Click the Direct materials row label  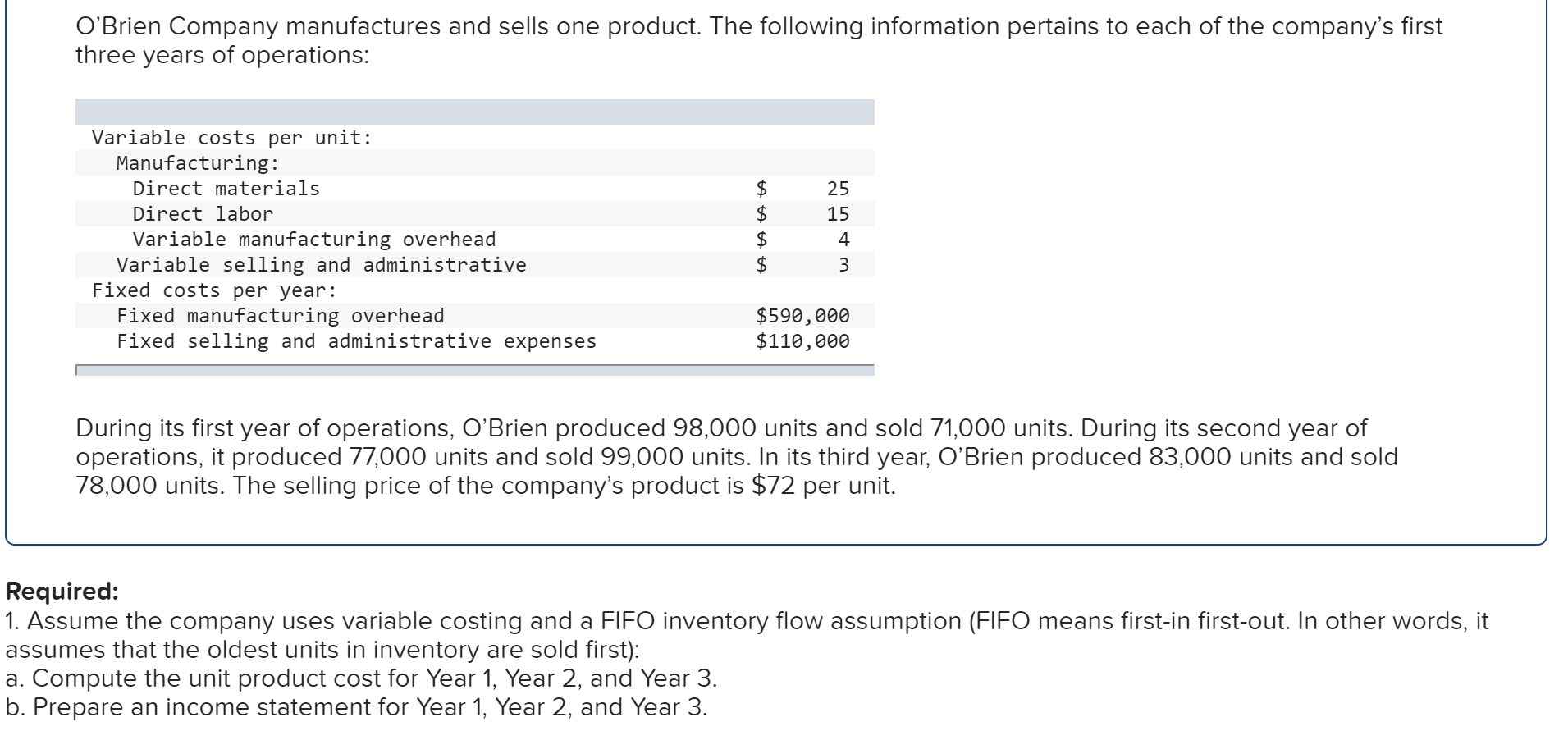226,189
